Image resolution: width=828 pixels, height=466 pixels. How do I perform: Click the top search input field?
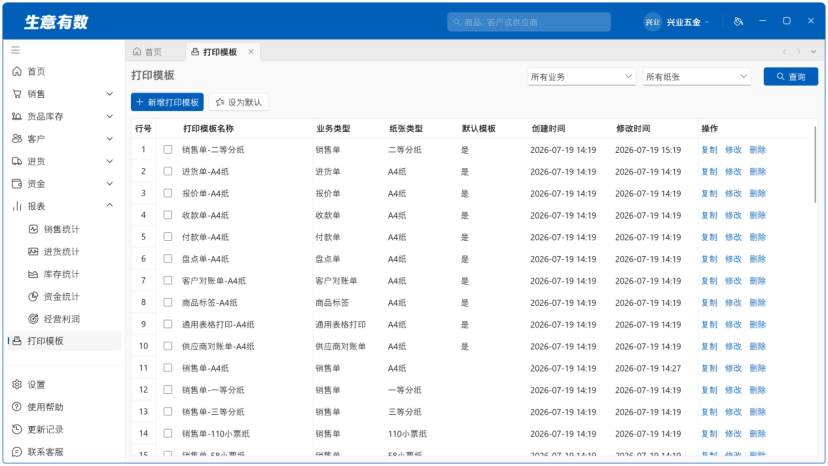coord(529,22)
